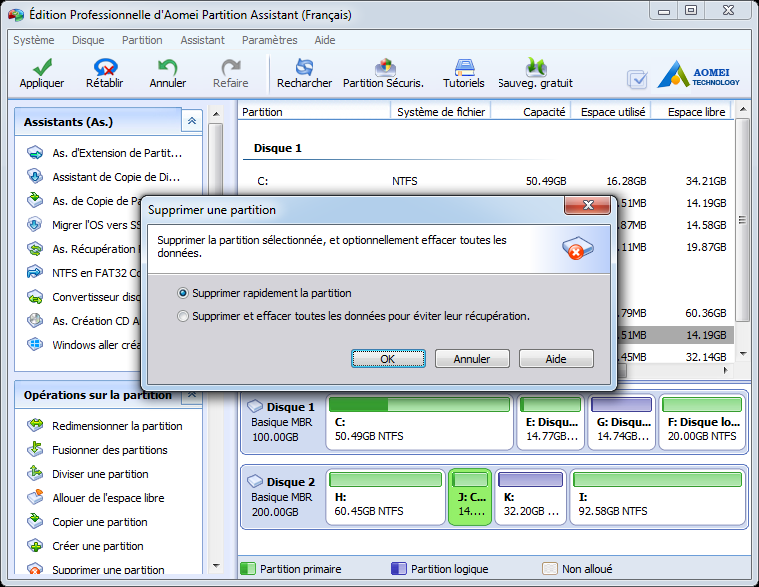Open the Assistant menu
Screen dimensions: 759x587
click(x=202, y=40)
